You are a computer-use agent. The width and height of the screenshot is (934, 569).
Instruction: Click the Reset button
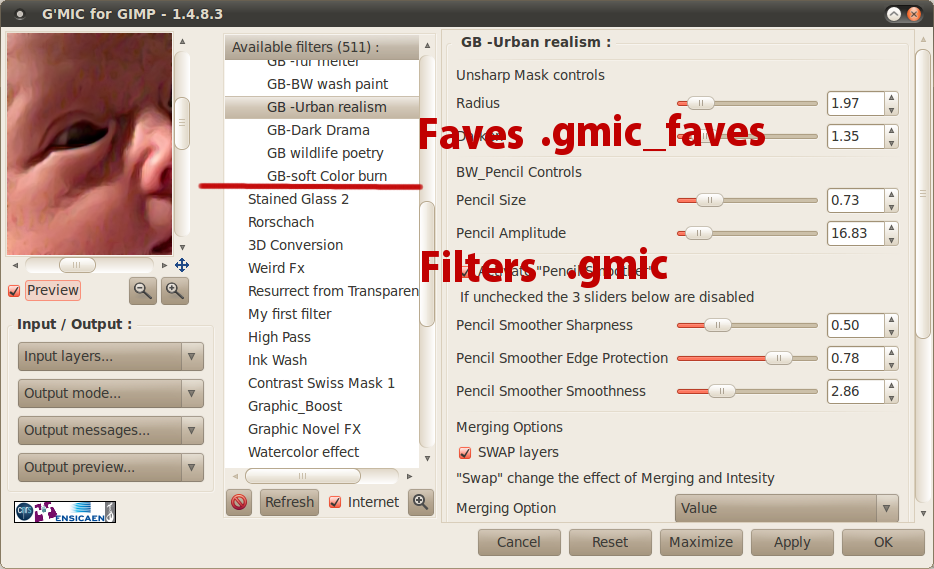[x=610, y=542]
